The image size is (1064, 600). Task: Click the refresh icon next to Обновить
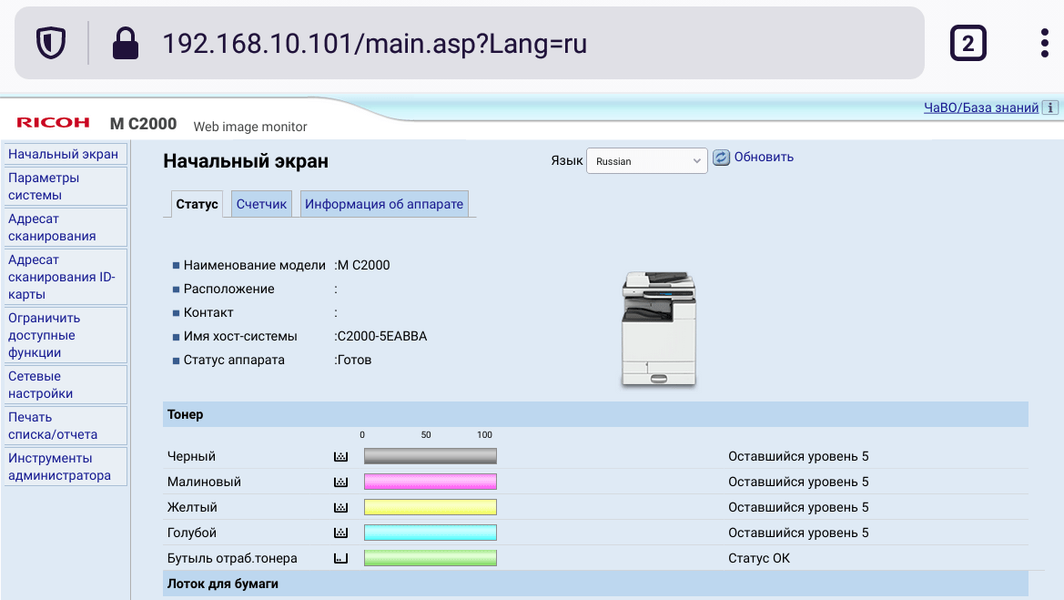pyautogui.click(x=721, y=157)
